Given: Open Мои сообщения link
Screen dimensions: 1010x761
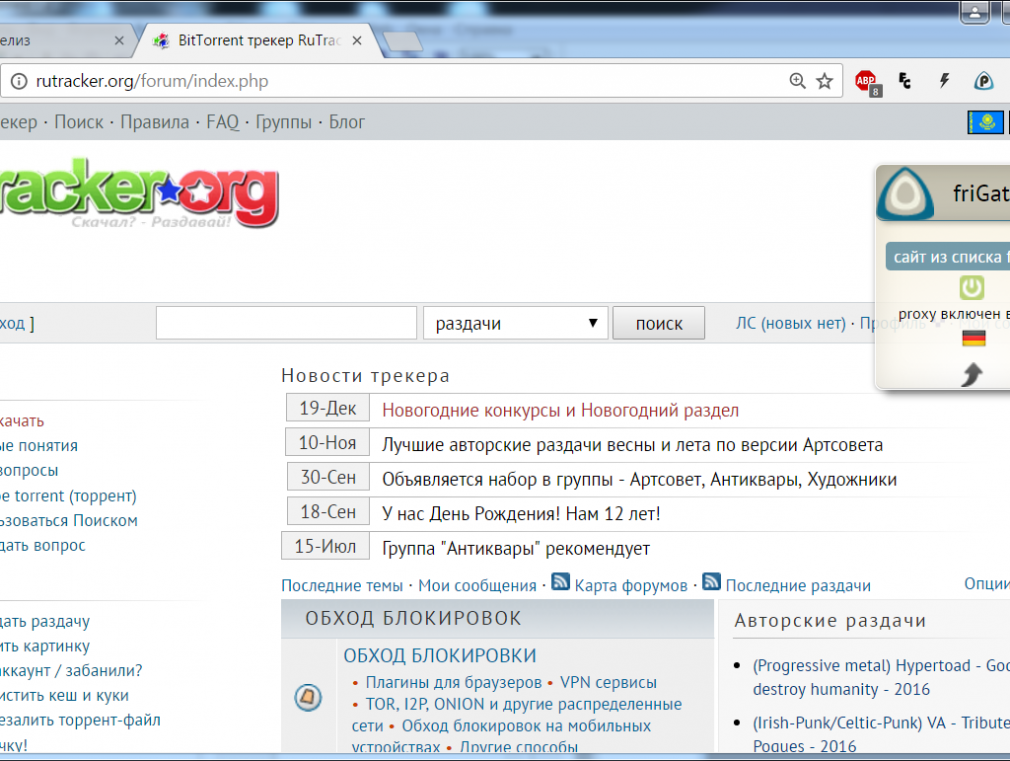Looking at the screenshot, I should pyautogui.click(x=477, y=585).
